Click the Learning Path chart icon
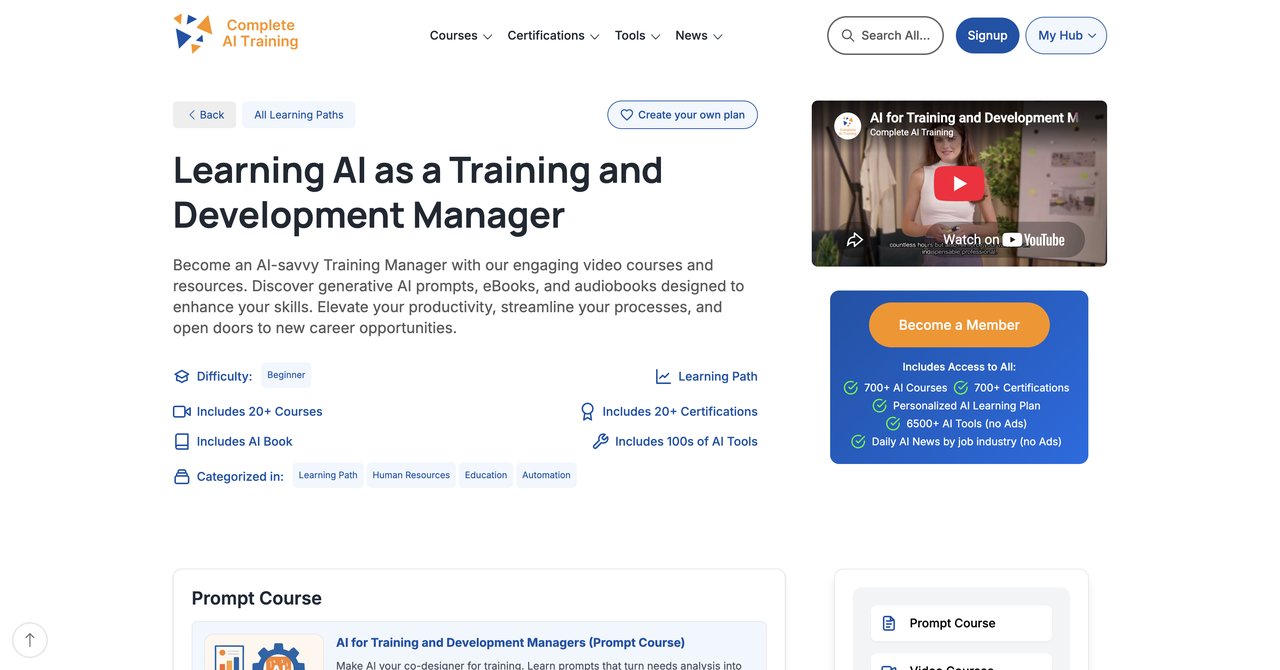Image resolution: width=1280 pixels, height=670 pixels. point(663,377)
